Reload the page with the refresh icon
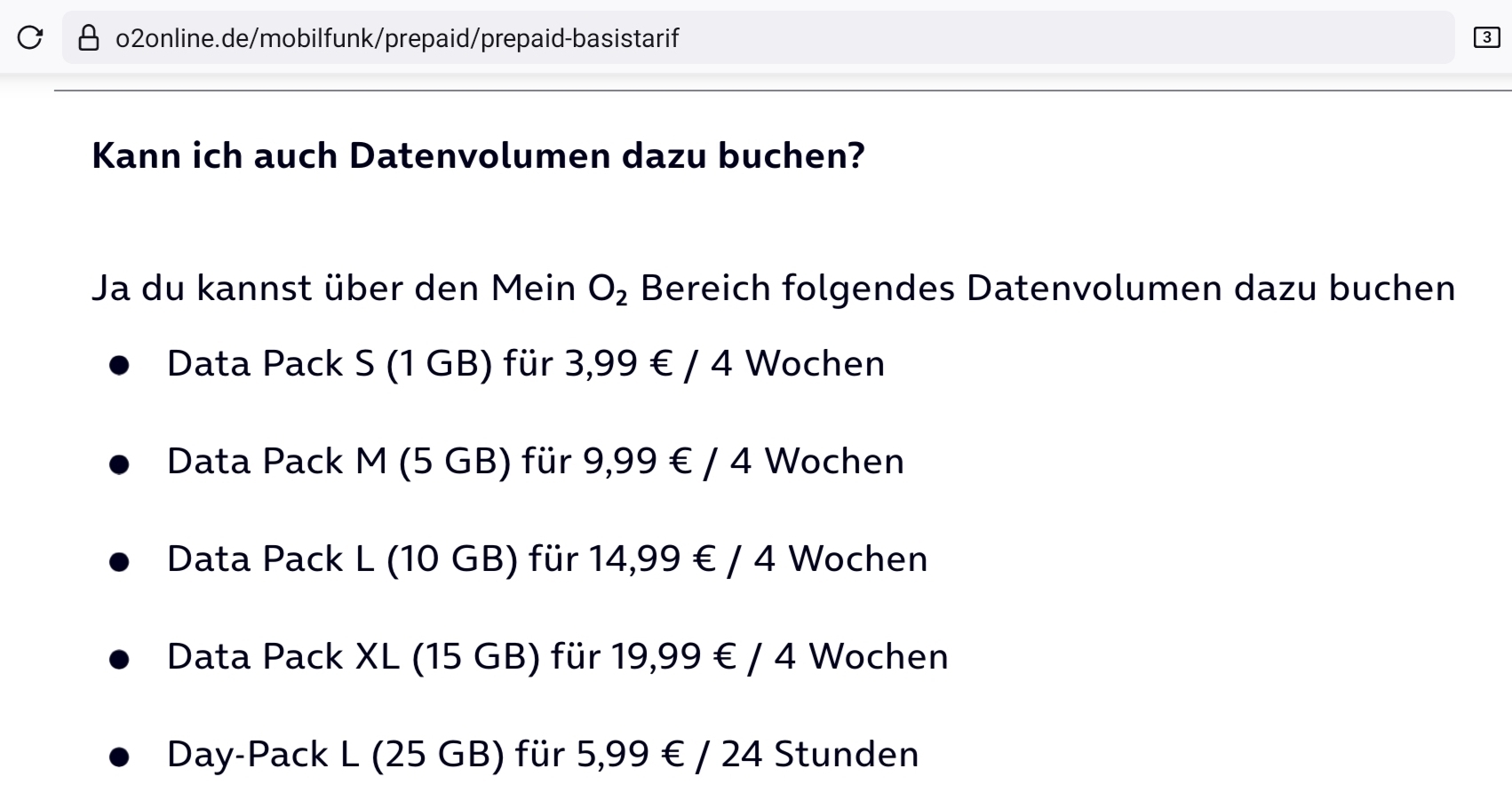The width and height of the screenshot is (1512, 800). pos(30,37)
